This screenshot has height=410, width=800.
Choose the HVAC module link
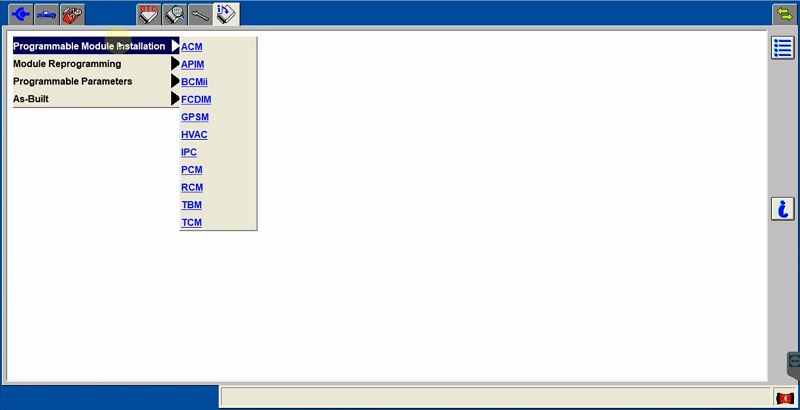[x=194, y=135]
